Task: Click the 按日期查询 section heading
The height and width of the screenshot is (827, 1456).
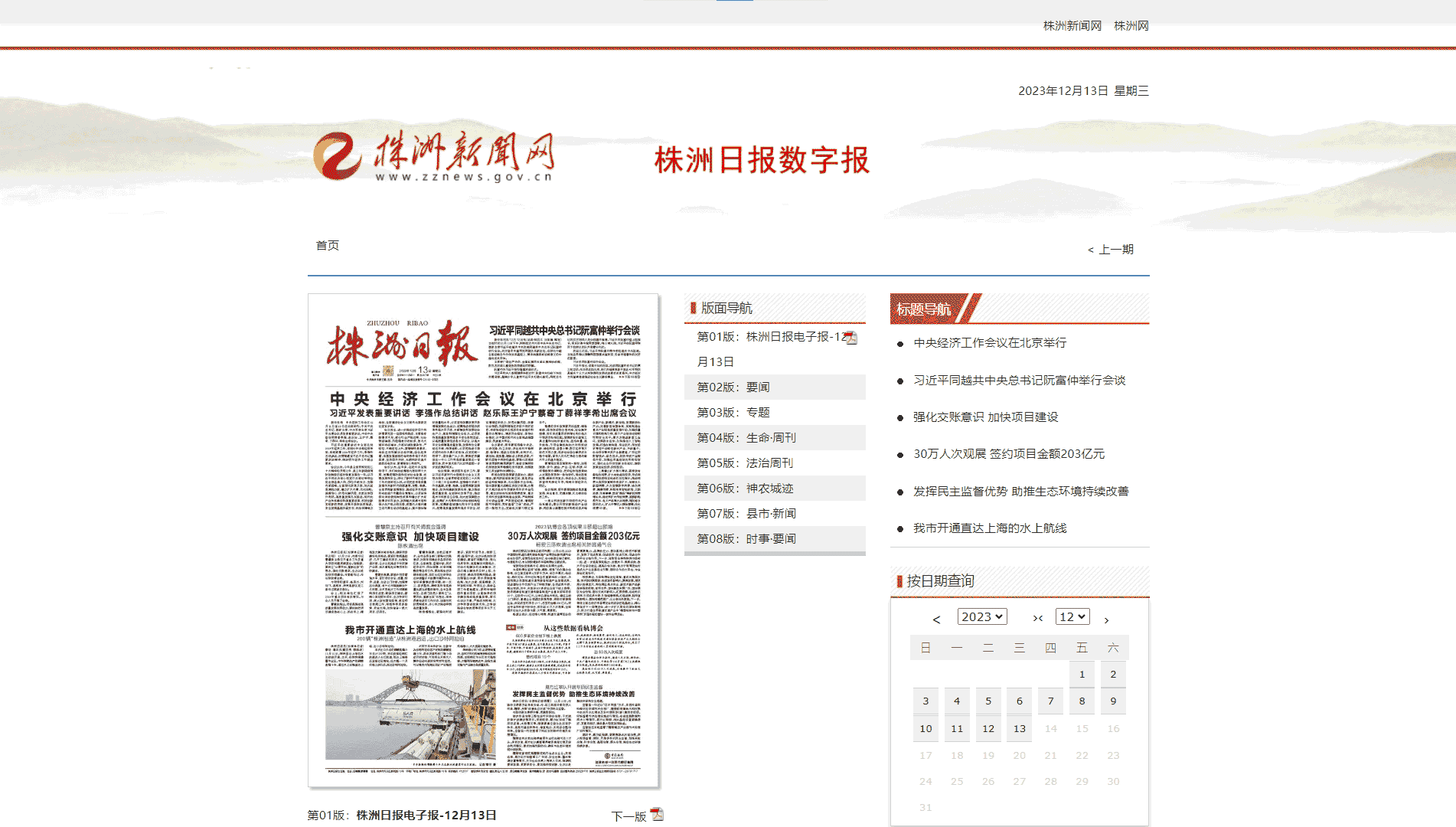Action: coord(940,581)
